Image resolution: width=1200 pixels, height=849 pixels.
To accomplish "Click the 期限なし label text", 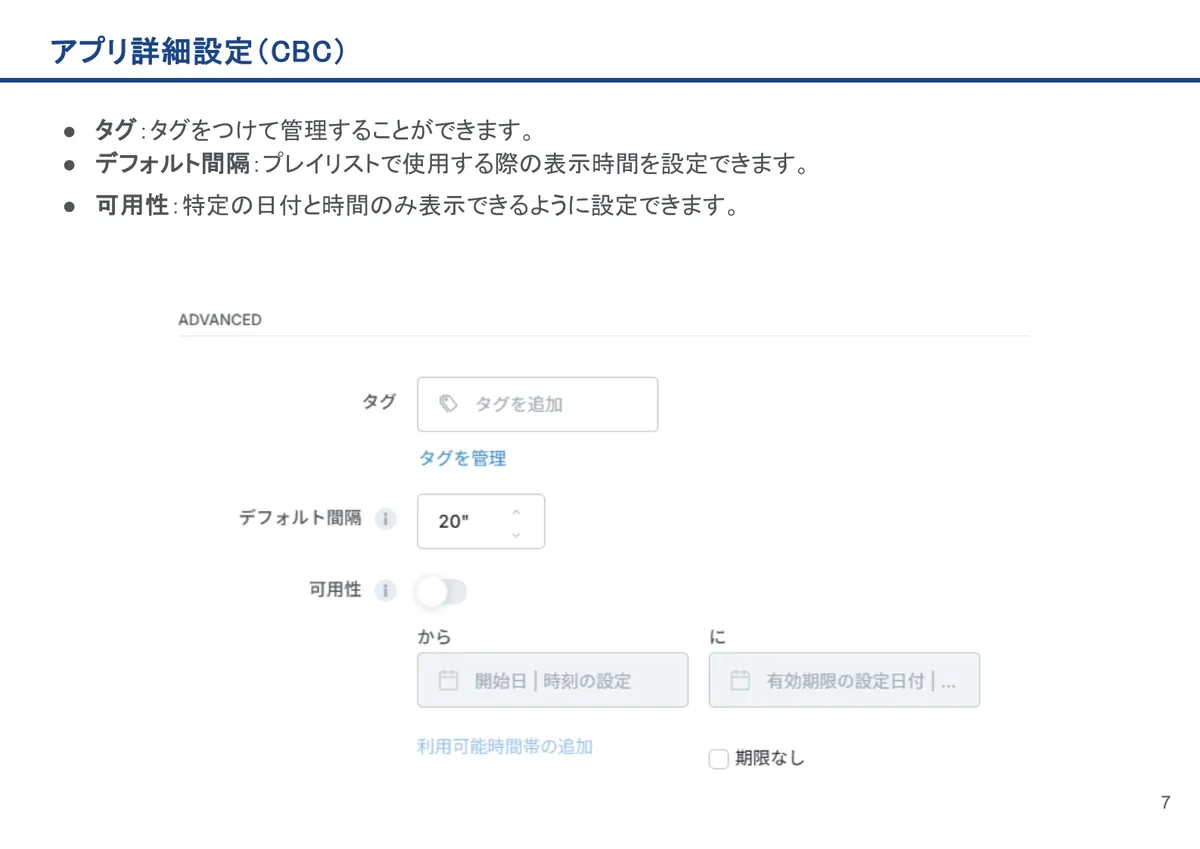I will [770, 759].
